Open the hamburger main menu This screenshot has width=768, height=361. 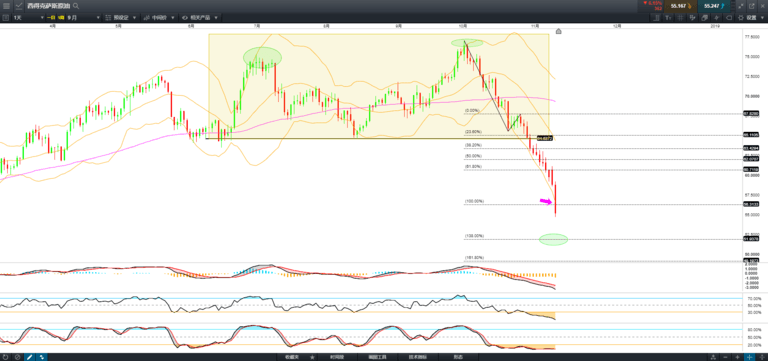[6, 6]
